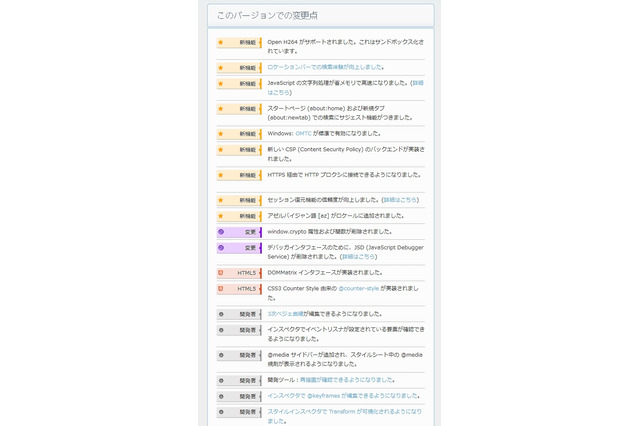
Task: Click the star icon beside the 新しい CSP entry
Action: click(x=220, y=149)
